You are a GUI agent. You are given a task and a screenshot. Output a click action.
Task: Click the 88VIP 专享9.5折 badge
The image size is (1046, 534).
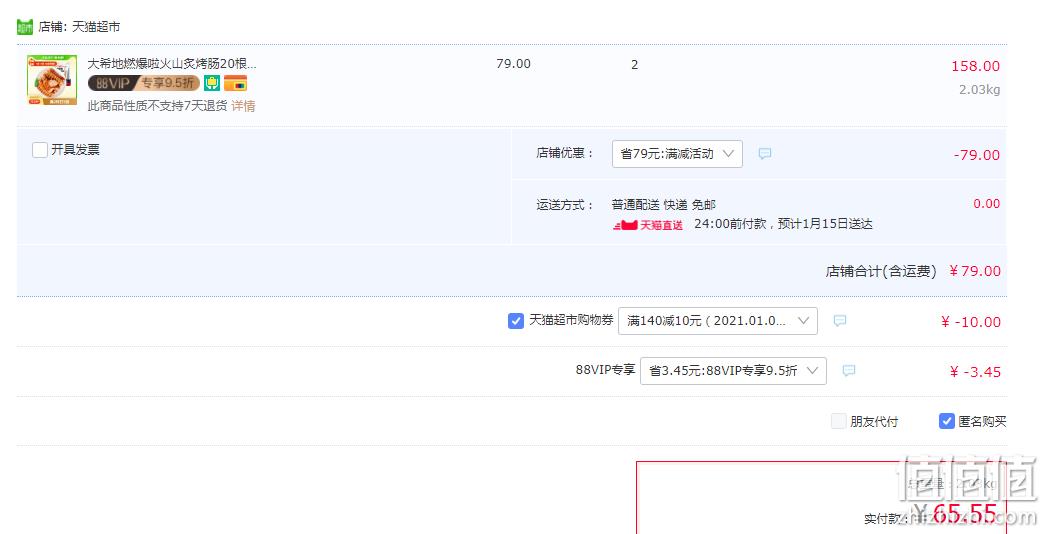coord(143,83)
